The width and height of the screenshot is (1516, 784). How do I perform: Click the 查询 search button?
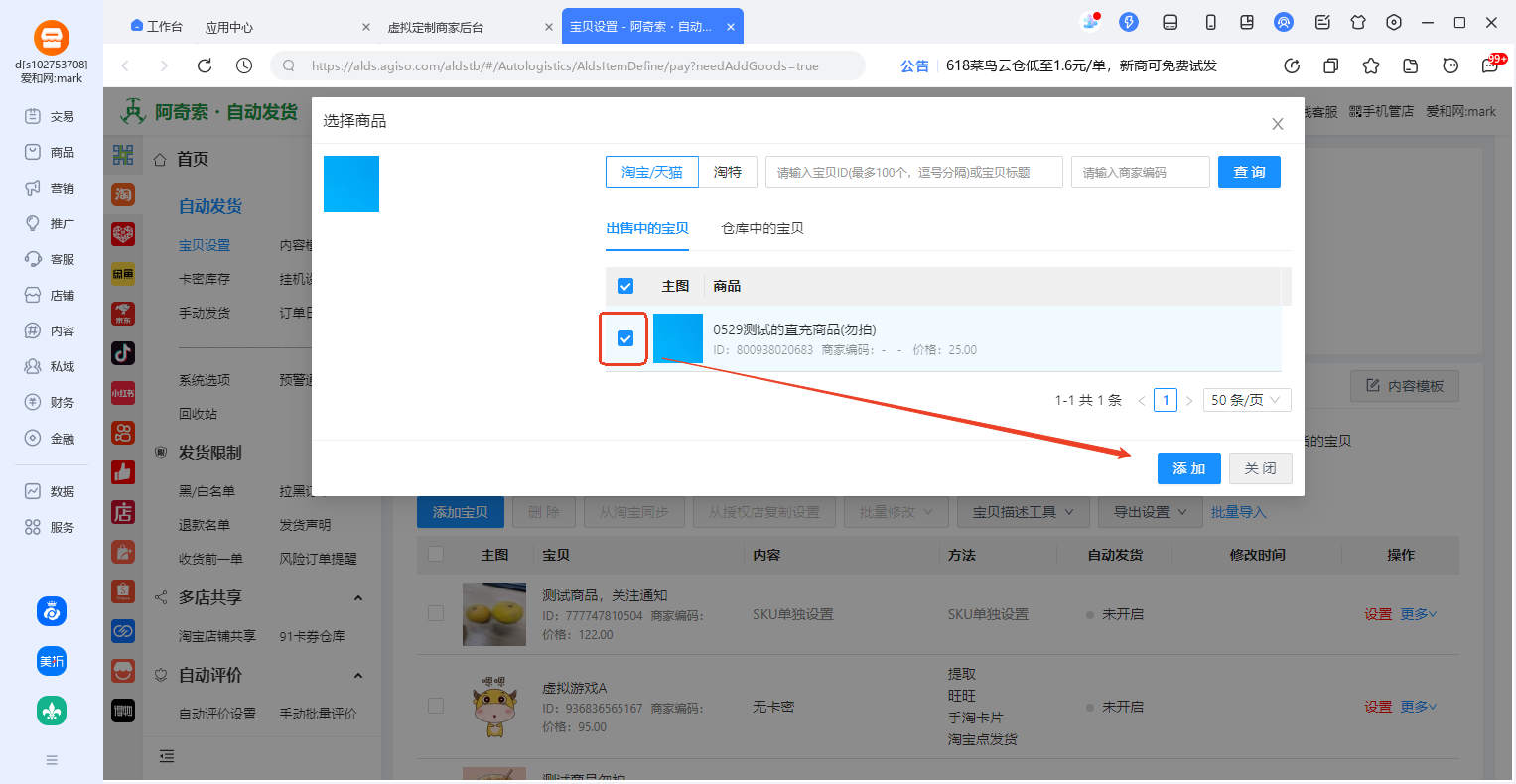coord(1249,172)
